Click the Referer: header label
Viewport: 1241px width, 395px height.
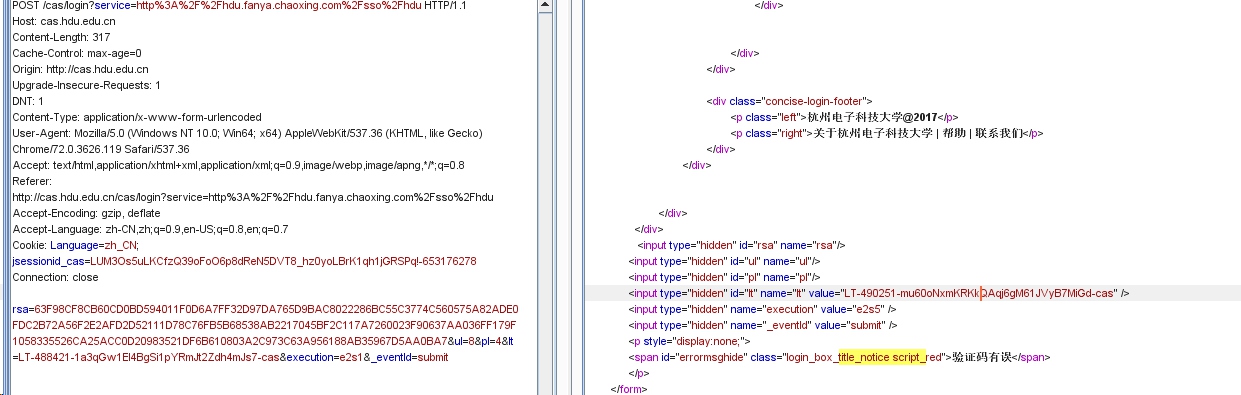[x=32, y=181]
